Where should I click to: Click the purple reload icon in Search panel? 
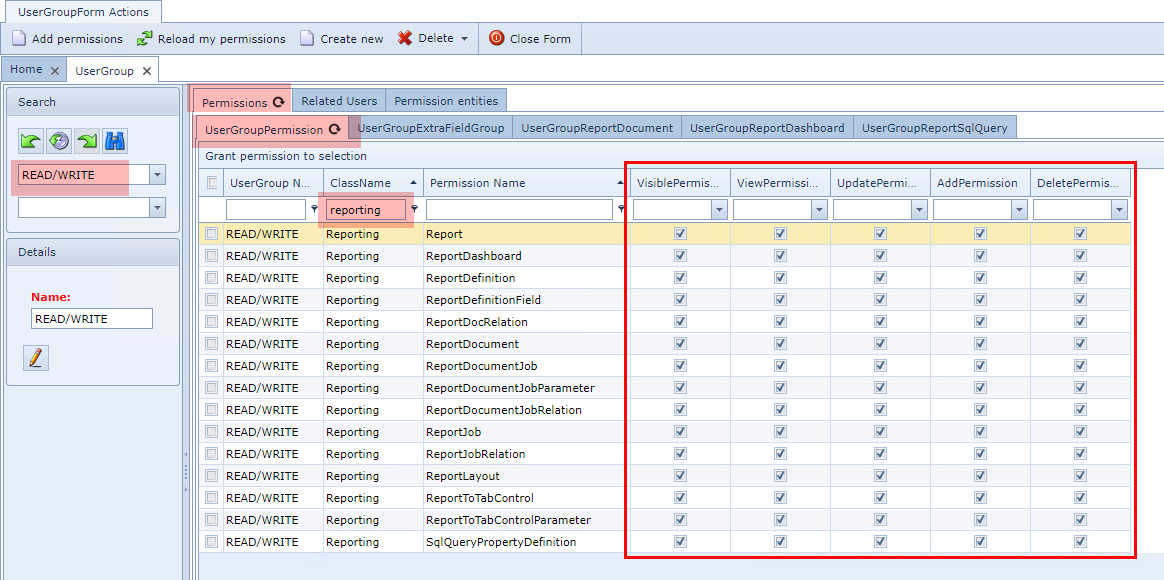pos(59,141)
